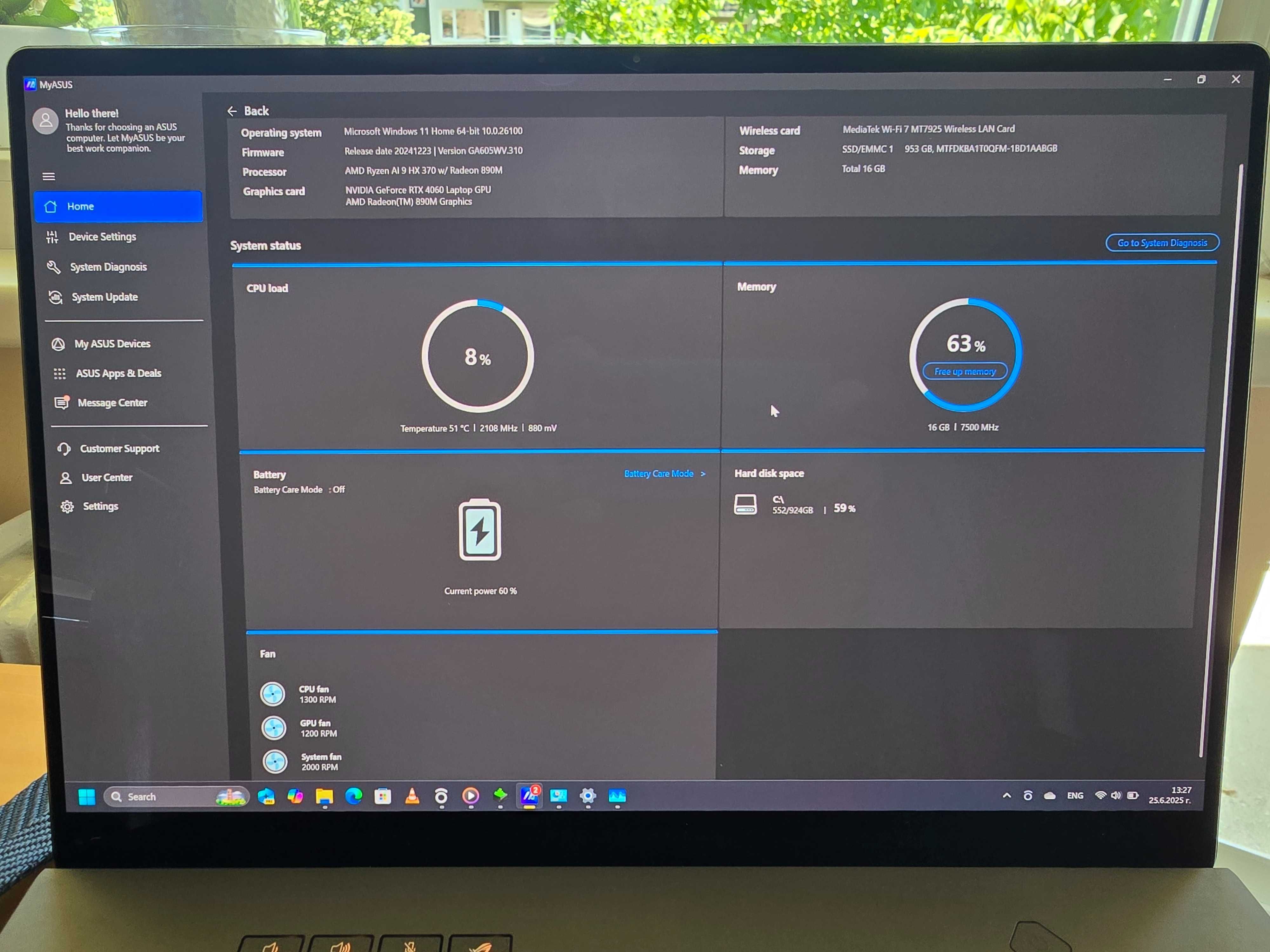Click the C drive disk icon
Image resolution: width=1270 pixels, height=952 pixels.
745,505
